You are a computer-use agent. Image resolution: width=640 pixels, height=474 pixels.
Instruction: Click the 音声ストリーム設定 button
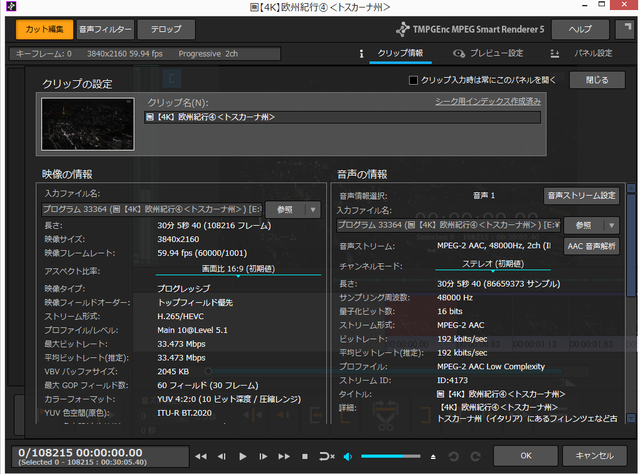[581, 196]
